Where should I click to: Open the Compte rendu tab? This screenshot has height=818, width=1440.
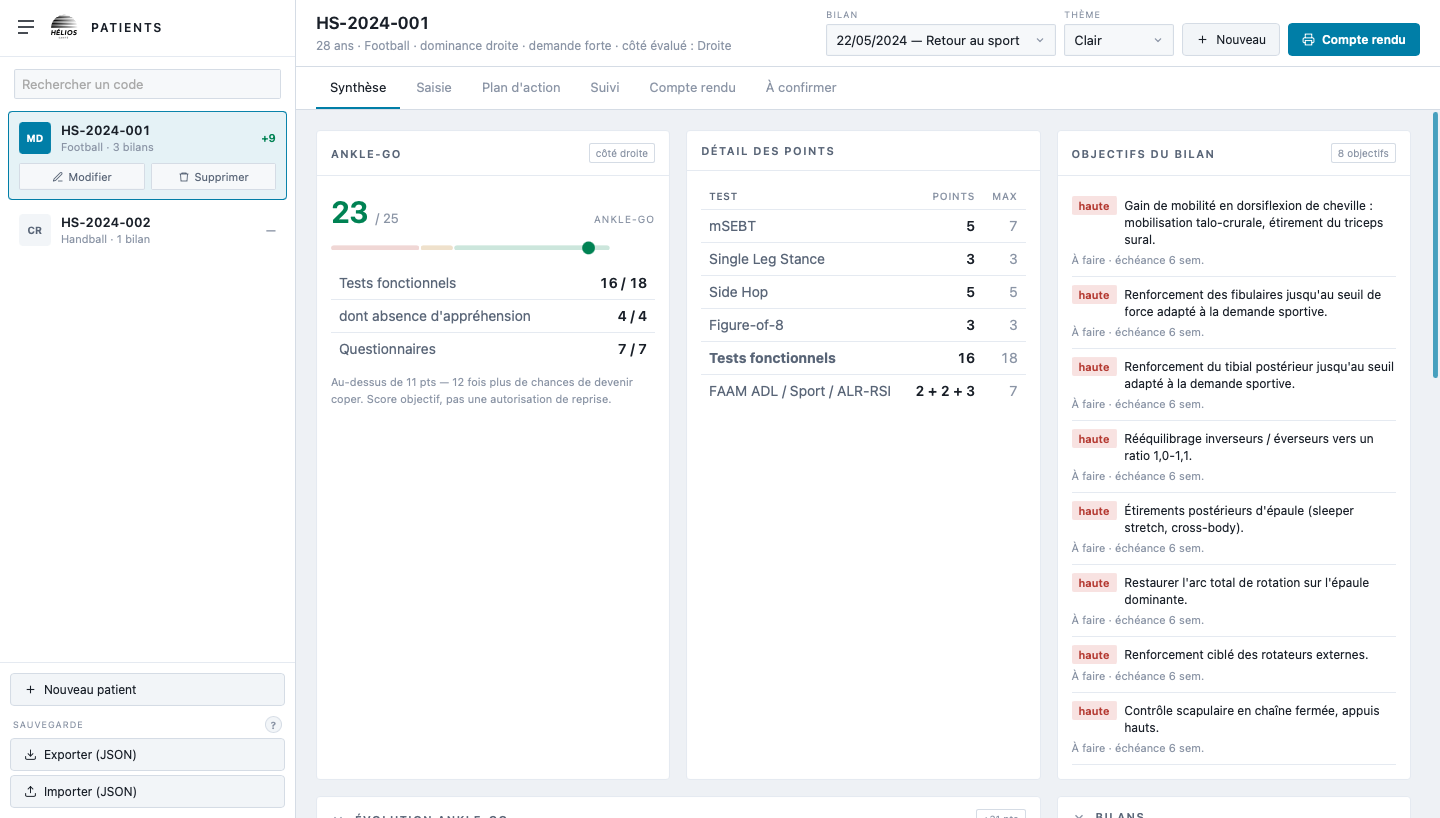click(692, 88)
